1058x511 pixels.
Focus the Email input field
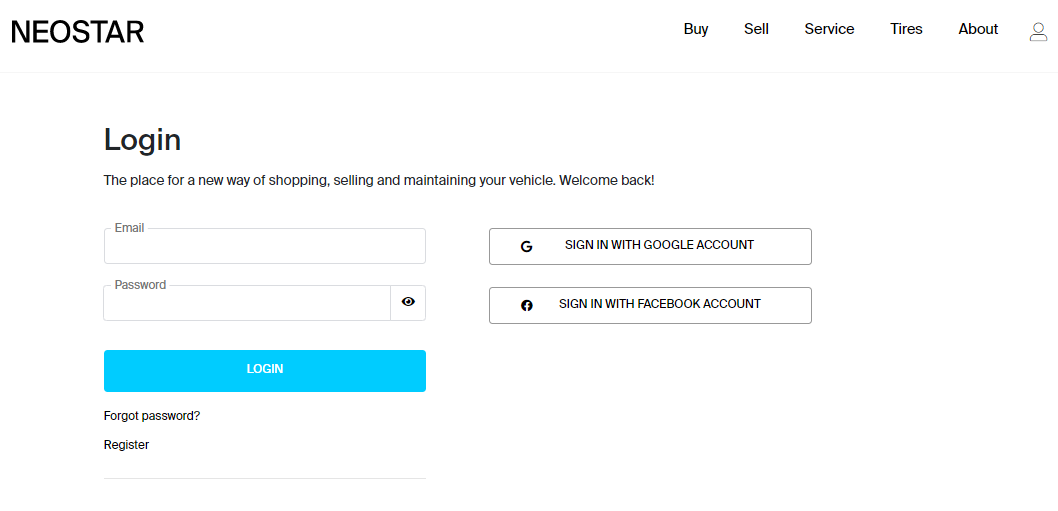[x=264, y=246]
